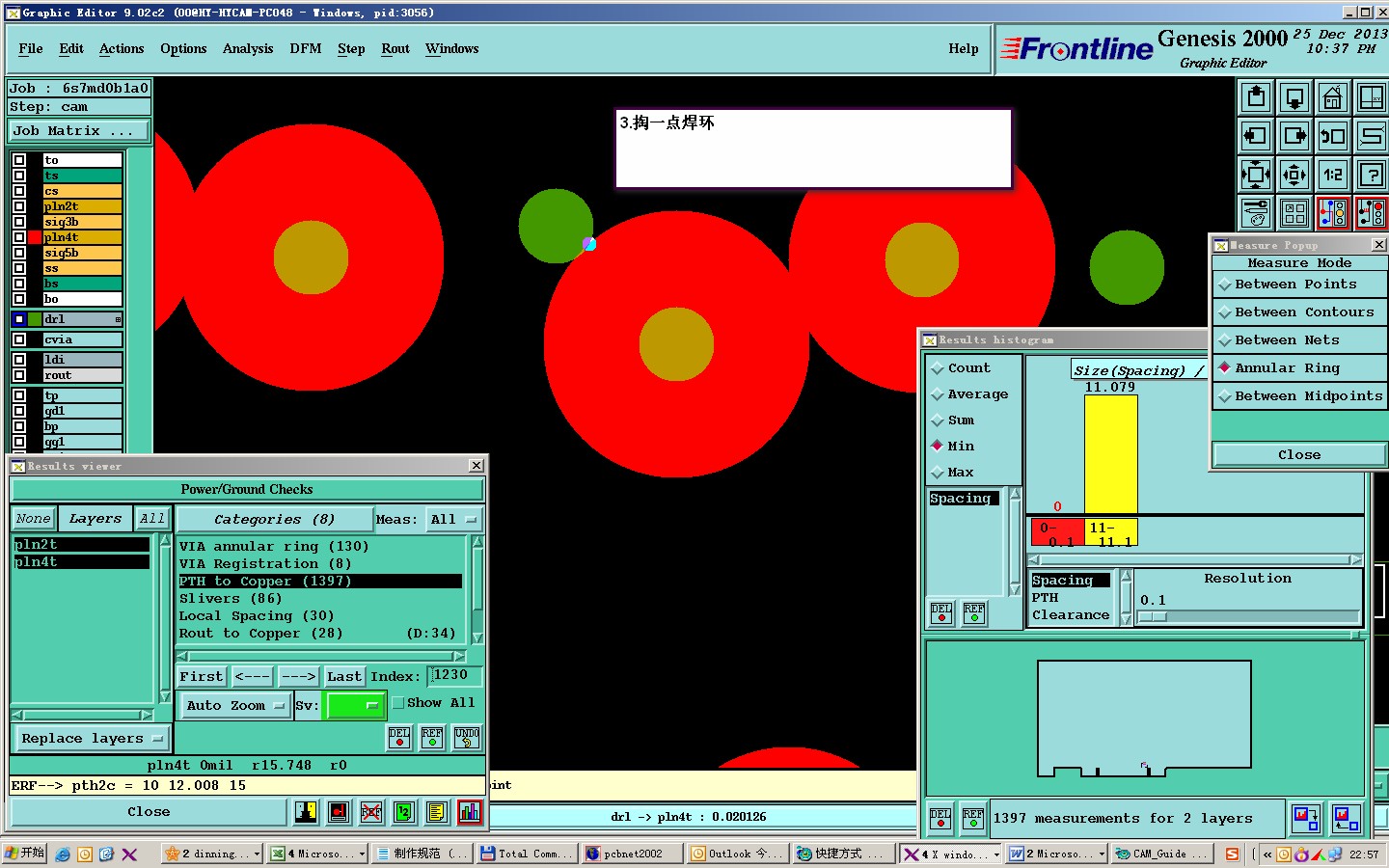Open the Meas All dropdown
Image resolution: width=1389 pixels, height=868 pixels.
click(453, 520)
